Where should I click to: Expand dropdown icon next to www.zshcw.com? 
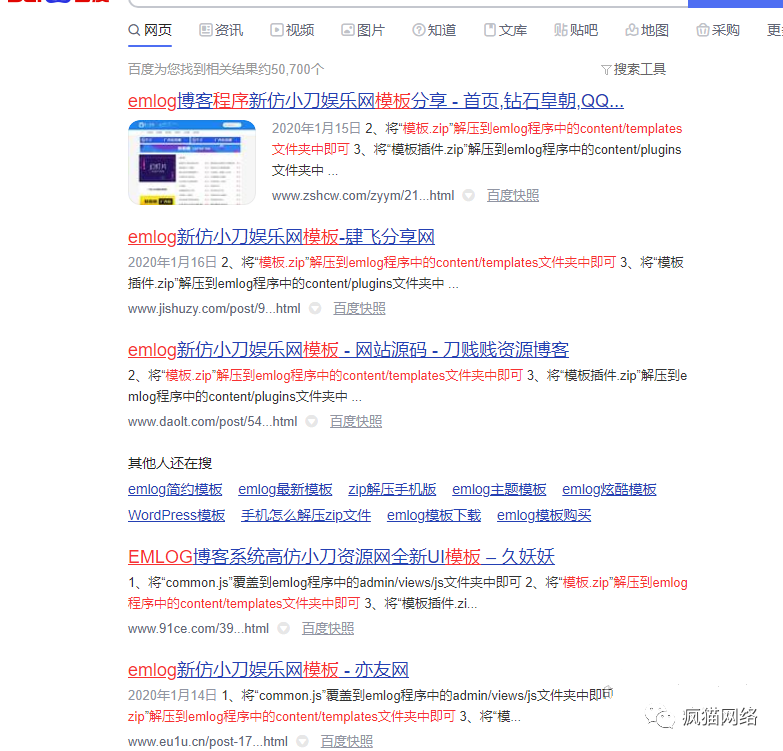tap(468, 195)
